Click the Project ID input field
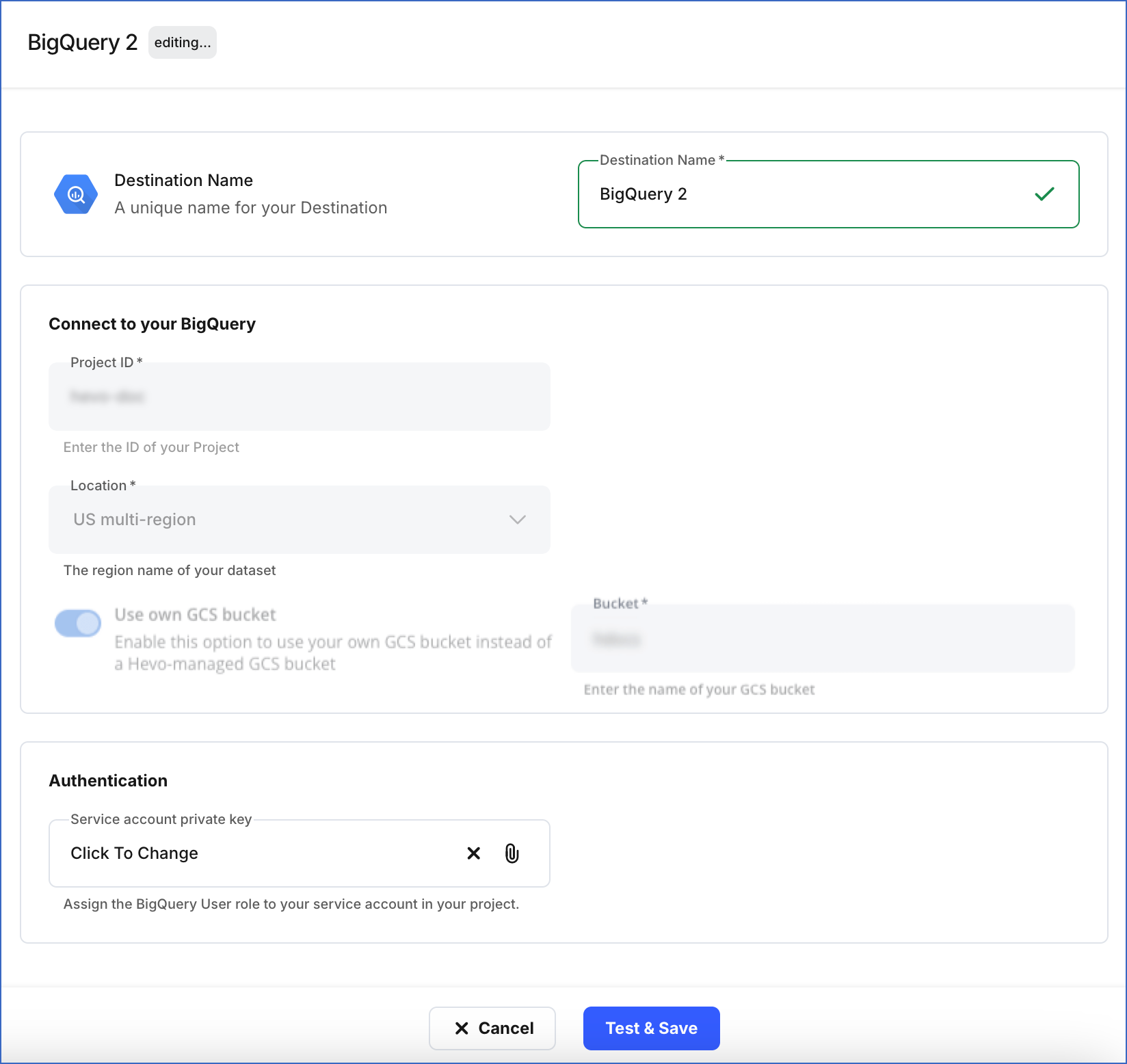The width and height of the screenshot is (1127, 1064). click(299, 397)
